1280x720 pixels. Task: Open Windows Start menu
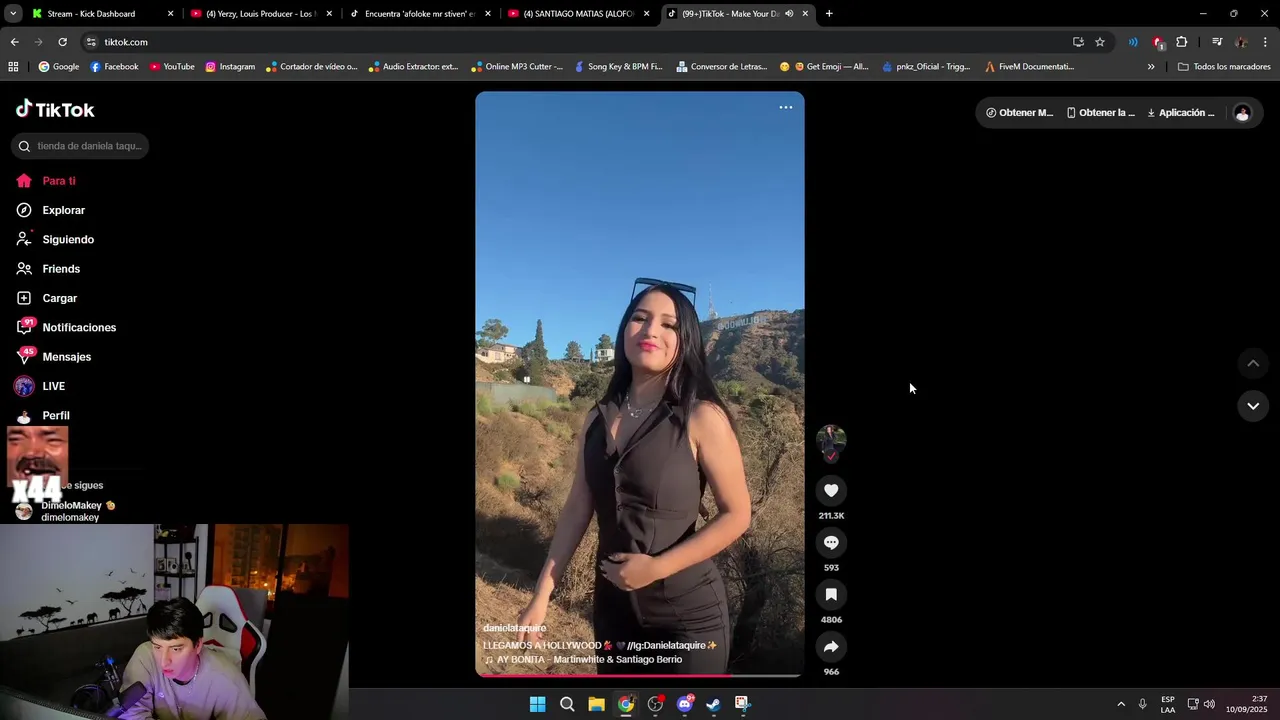(537, 704)
